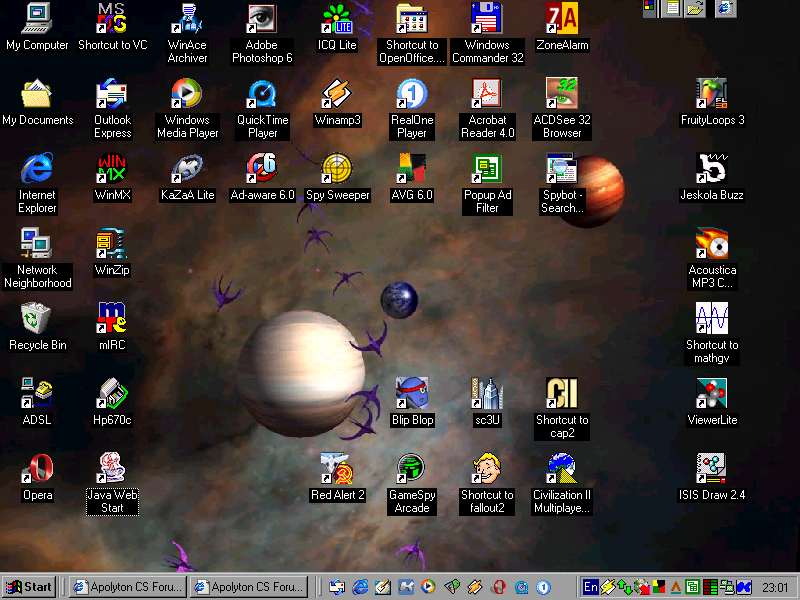The image size is (800, 600).
Task: Open the My Computer icon
Action: (37, 19)
